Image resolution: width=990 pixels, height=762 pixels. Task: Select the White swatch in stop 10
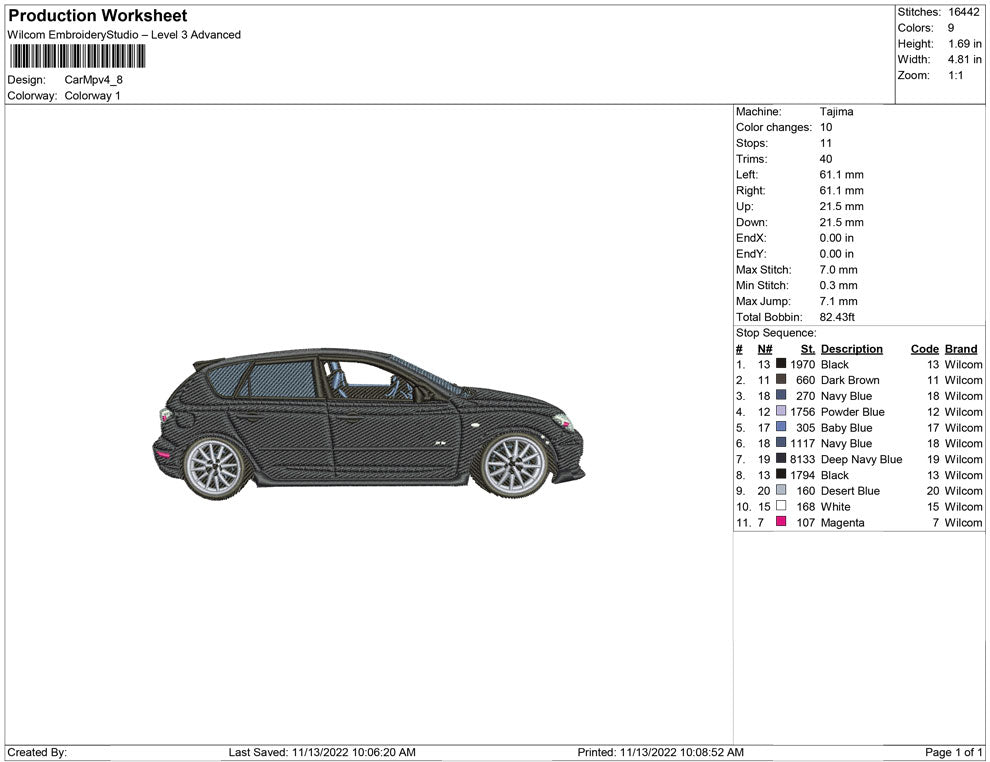781,507
